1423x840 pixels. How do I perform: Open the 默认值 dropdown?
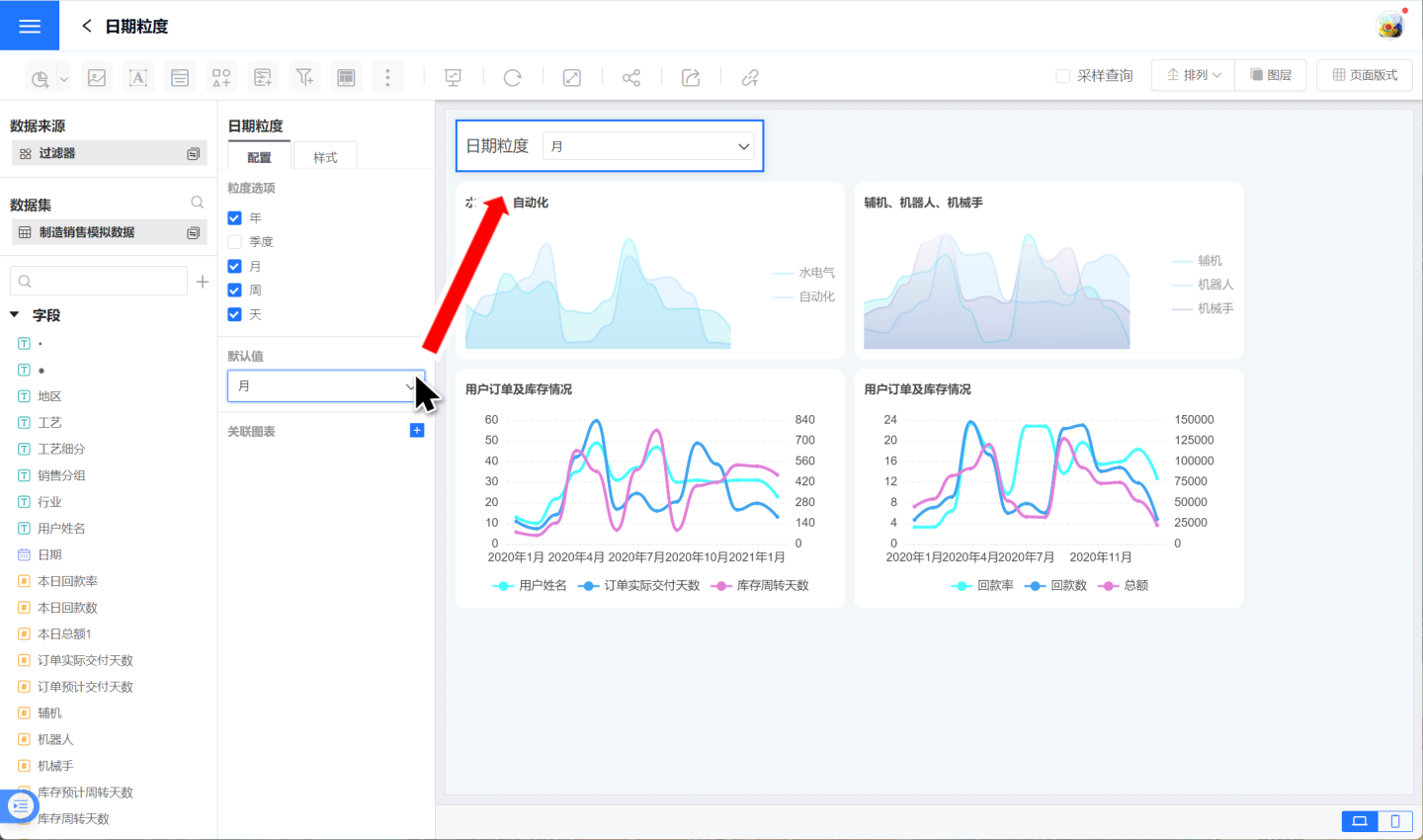tap(325, 386)
